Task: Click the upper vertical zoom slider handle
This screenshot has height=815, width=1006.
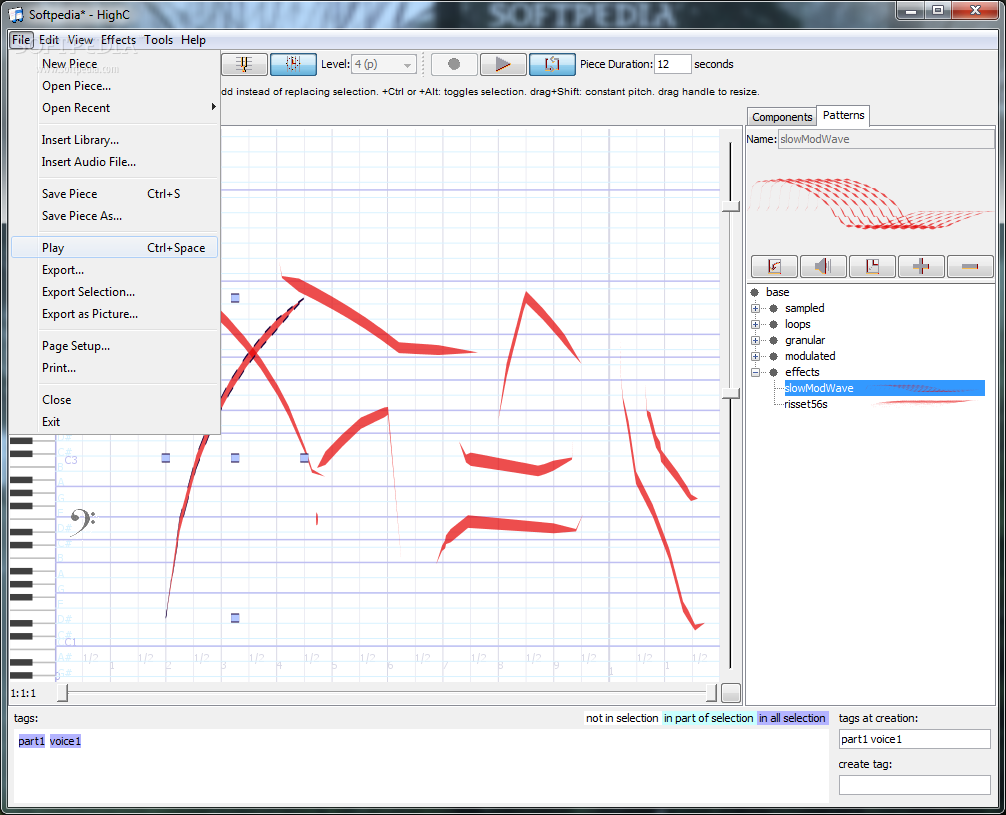Action: [x=730, y=206]
